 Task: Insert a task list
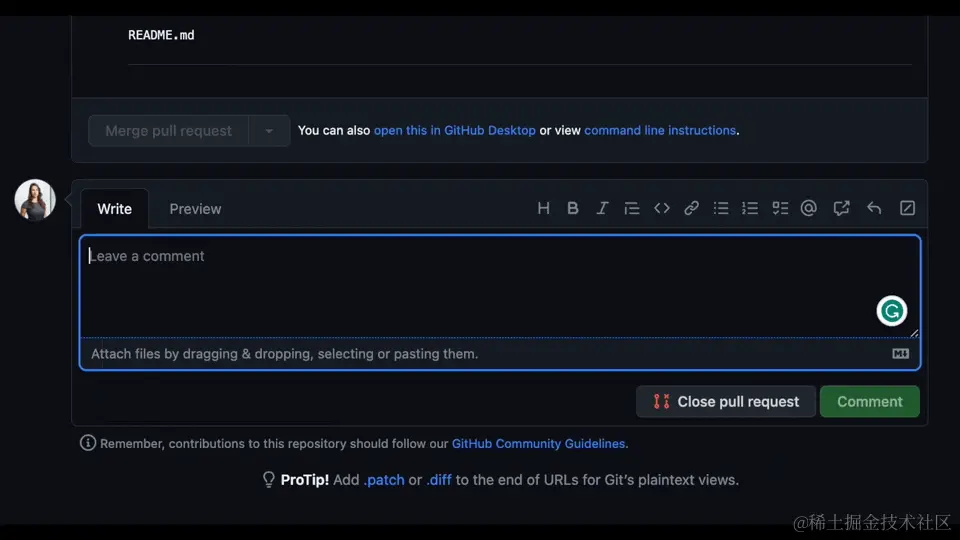780,208
